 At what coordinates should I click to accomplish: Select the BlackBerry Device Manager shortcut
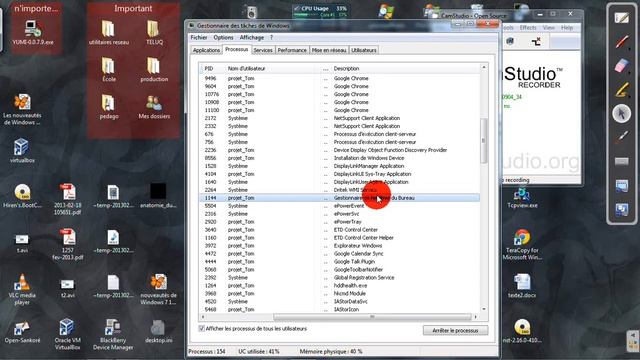click(113, 335)
